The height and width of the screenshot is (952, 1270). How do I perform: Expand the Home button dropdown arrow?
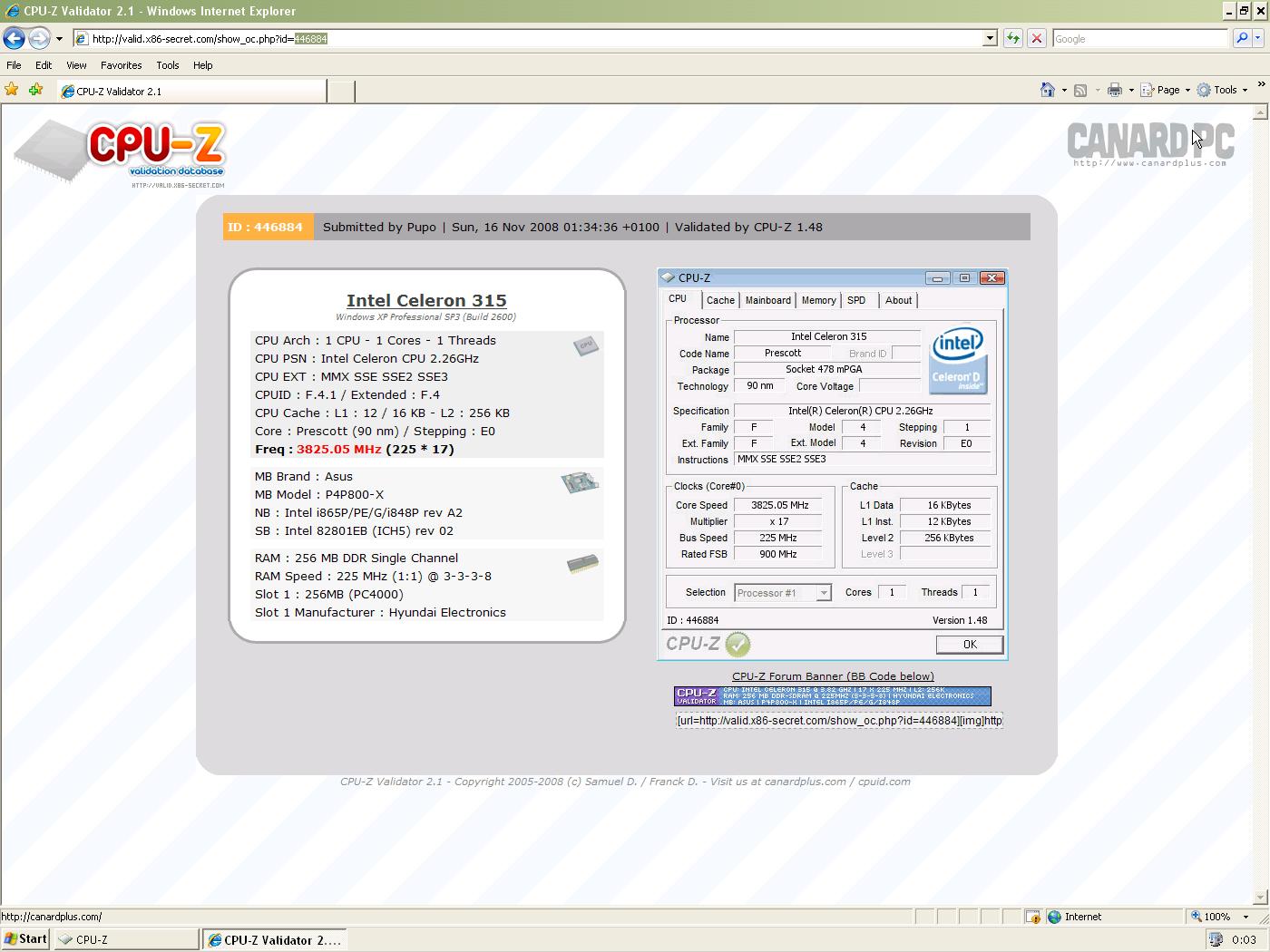(x=1064, y=90)
